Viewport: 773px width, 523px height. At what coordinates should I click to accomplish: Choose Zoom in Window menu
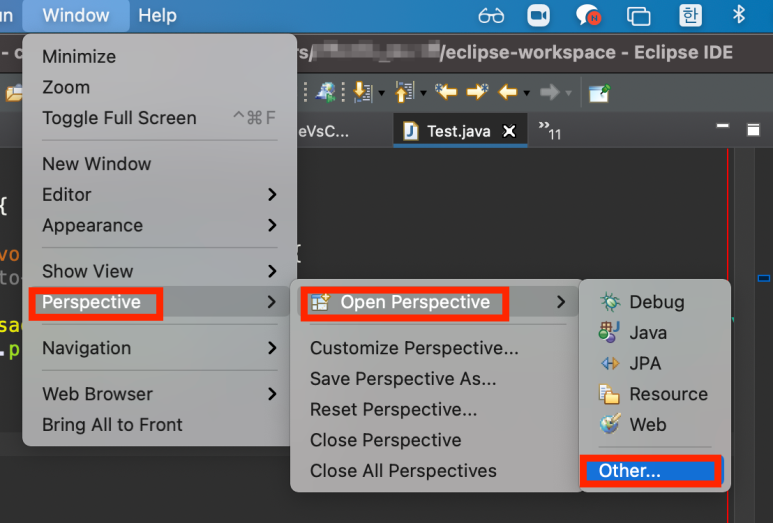(x=66, y=87)
